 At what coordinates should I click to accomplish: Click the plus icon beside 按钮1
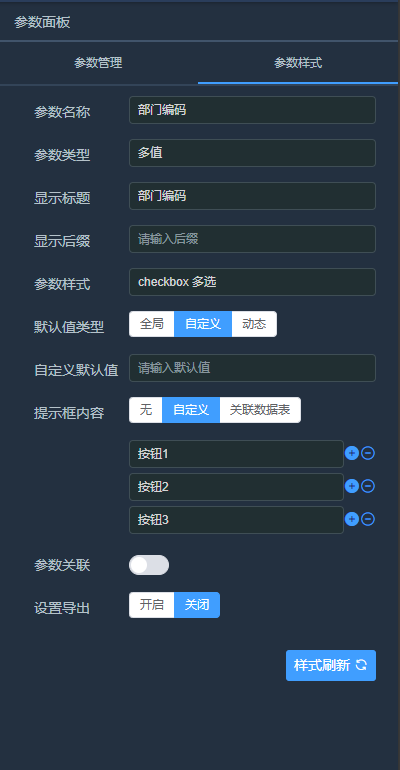(352, 453)
